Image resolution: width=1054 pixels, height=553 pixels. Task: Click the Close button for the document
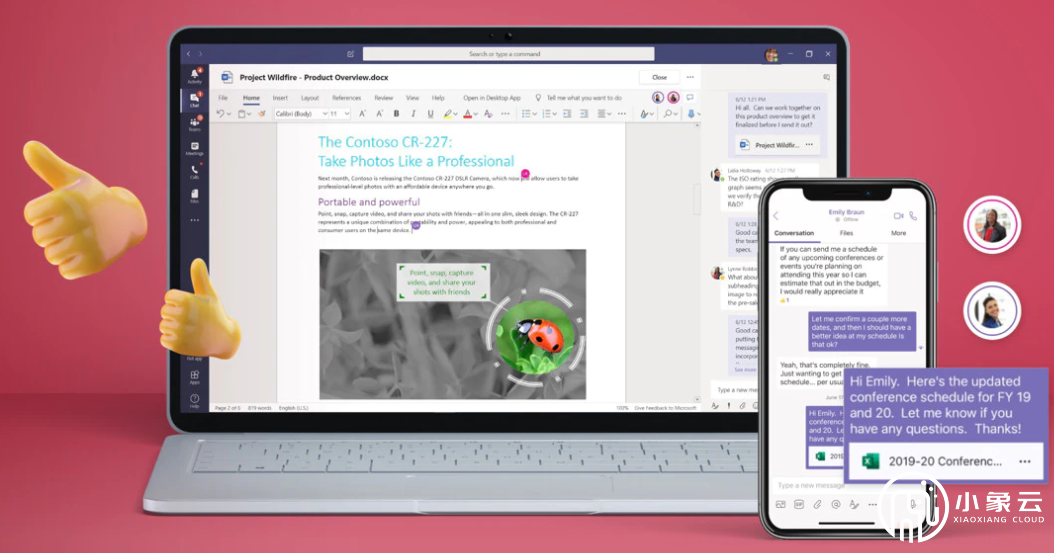[x=659, y=77]
